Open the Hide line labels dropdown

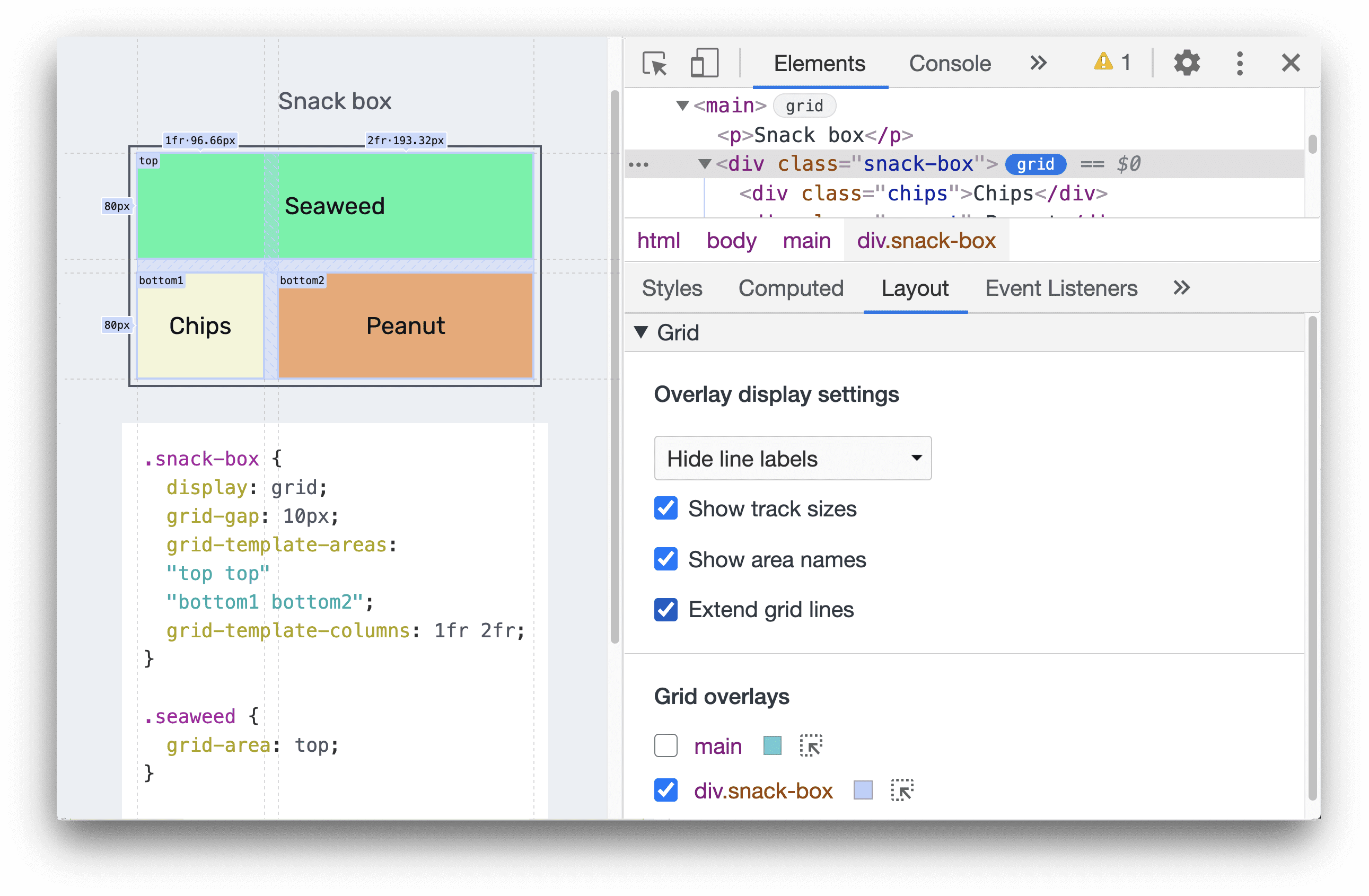tap(790, 459)
